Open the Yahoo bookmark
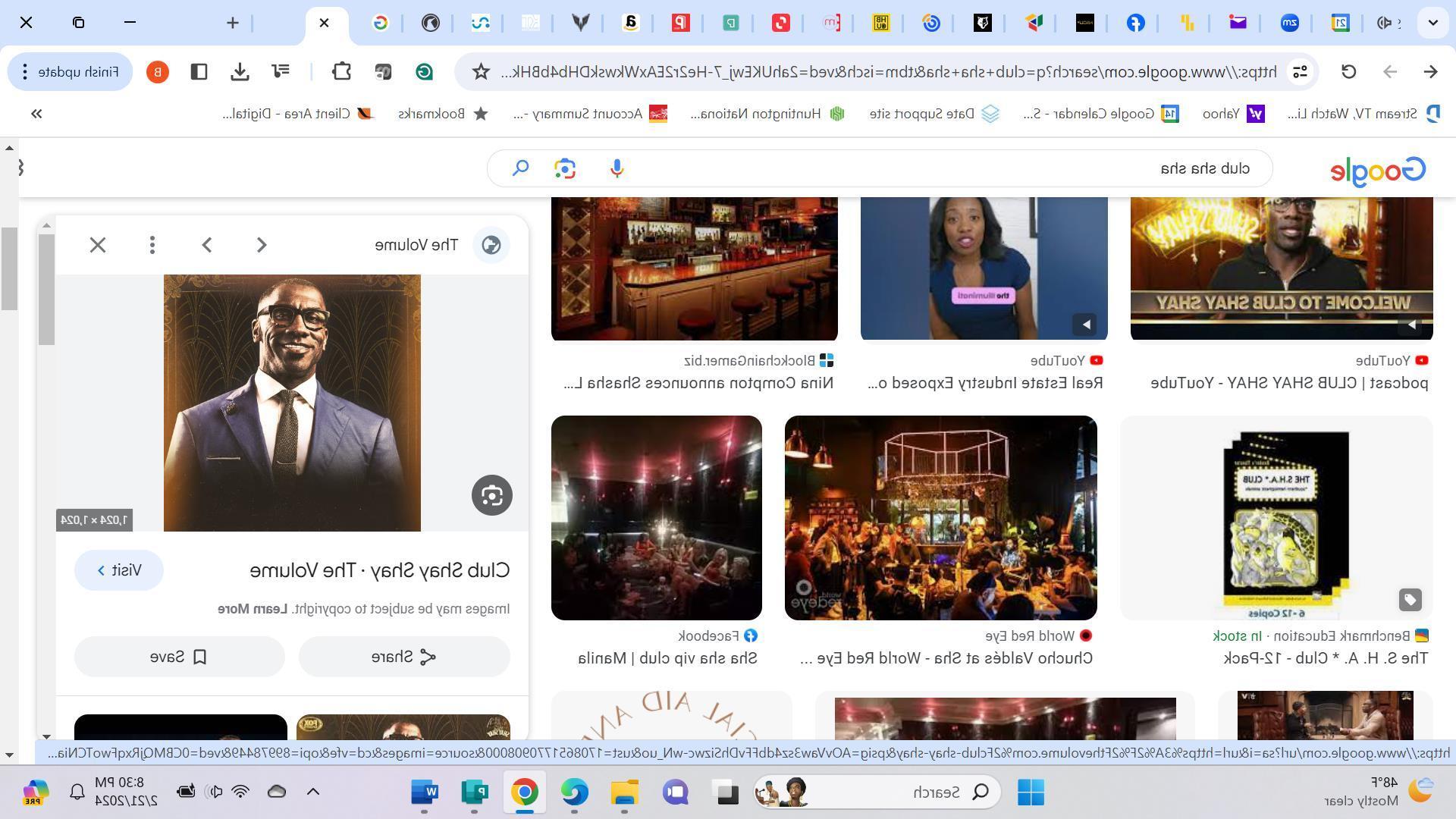This screenshot has height=819, width=1456. coord(1233,114)
